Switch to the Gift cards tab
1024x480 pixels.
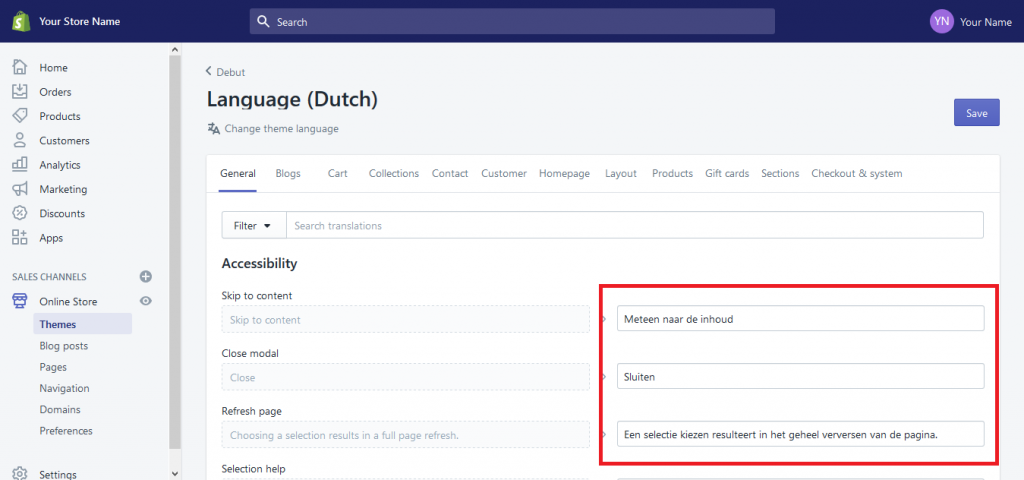(727, 174)
